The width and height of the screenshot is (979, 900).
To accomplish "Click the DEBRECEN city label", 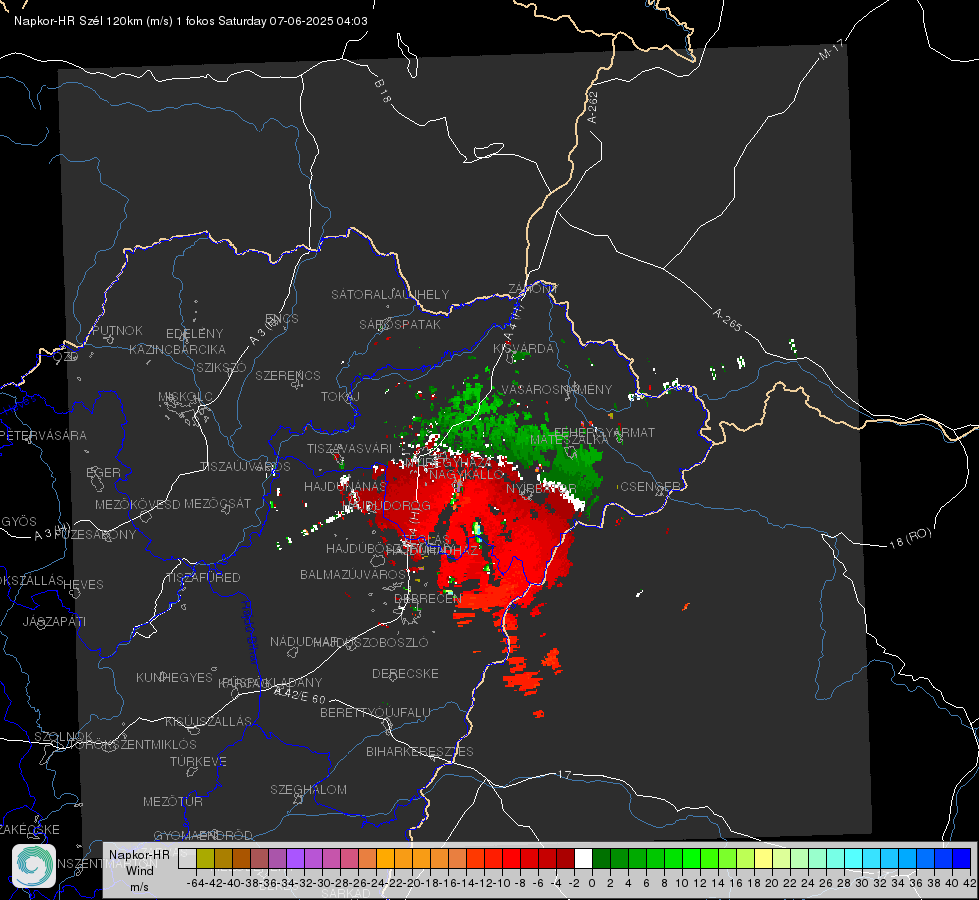I will (428, 598).
